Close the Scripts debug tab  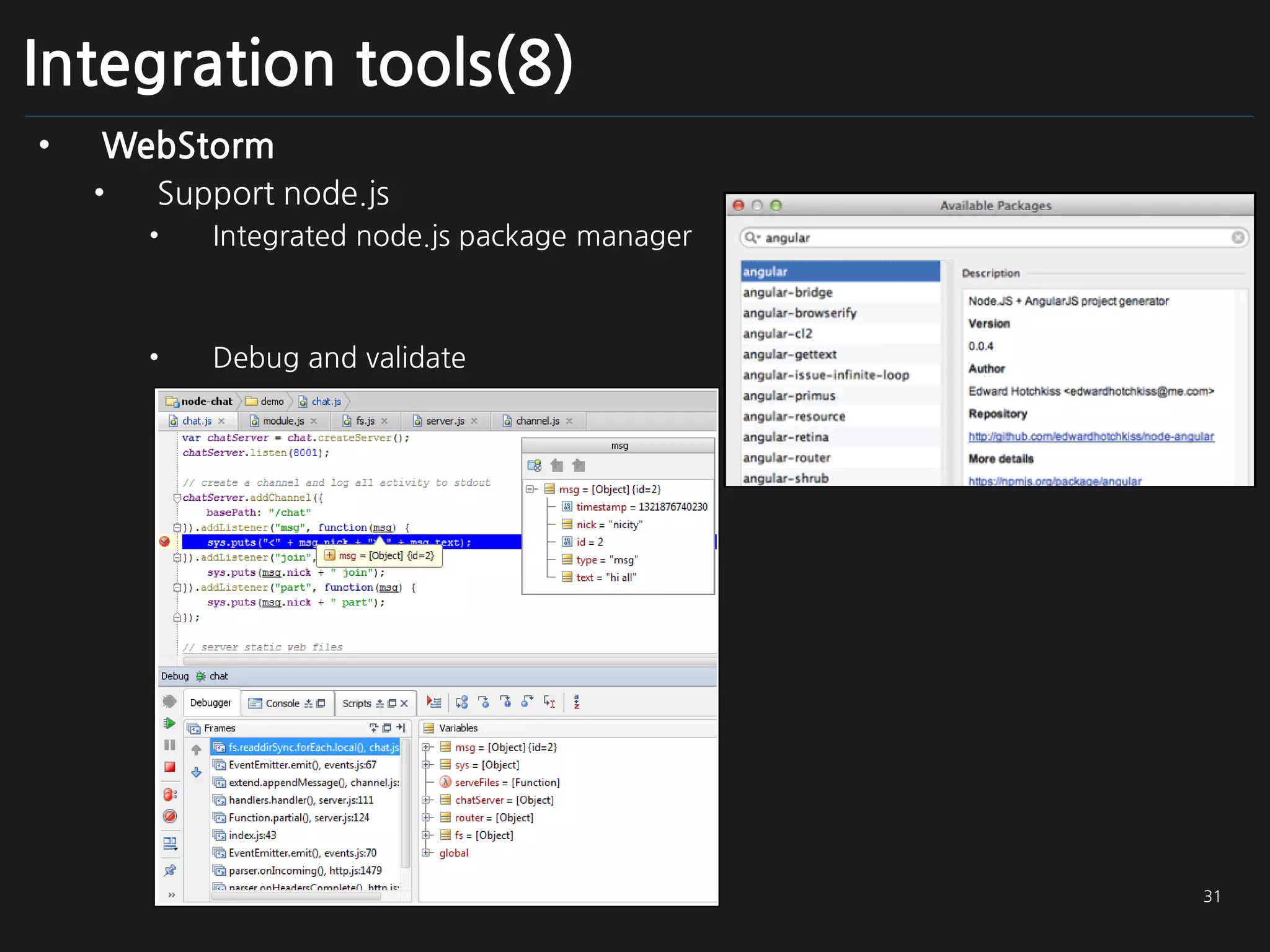(404, 703)
